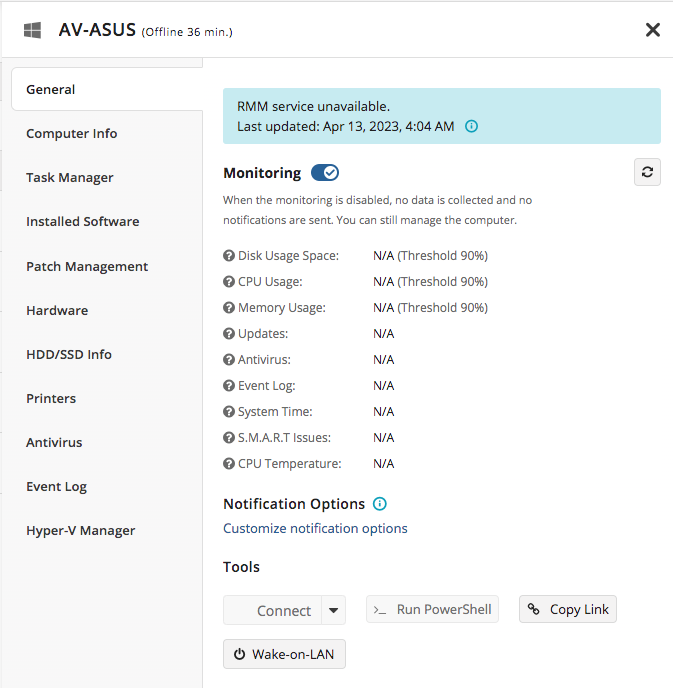Open the Task Manager tab
Image resolution: width=673 pixels, height=688 pixels.
pyautogui.click(x=70, y=178)
